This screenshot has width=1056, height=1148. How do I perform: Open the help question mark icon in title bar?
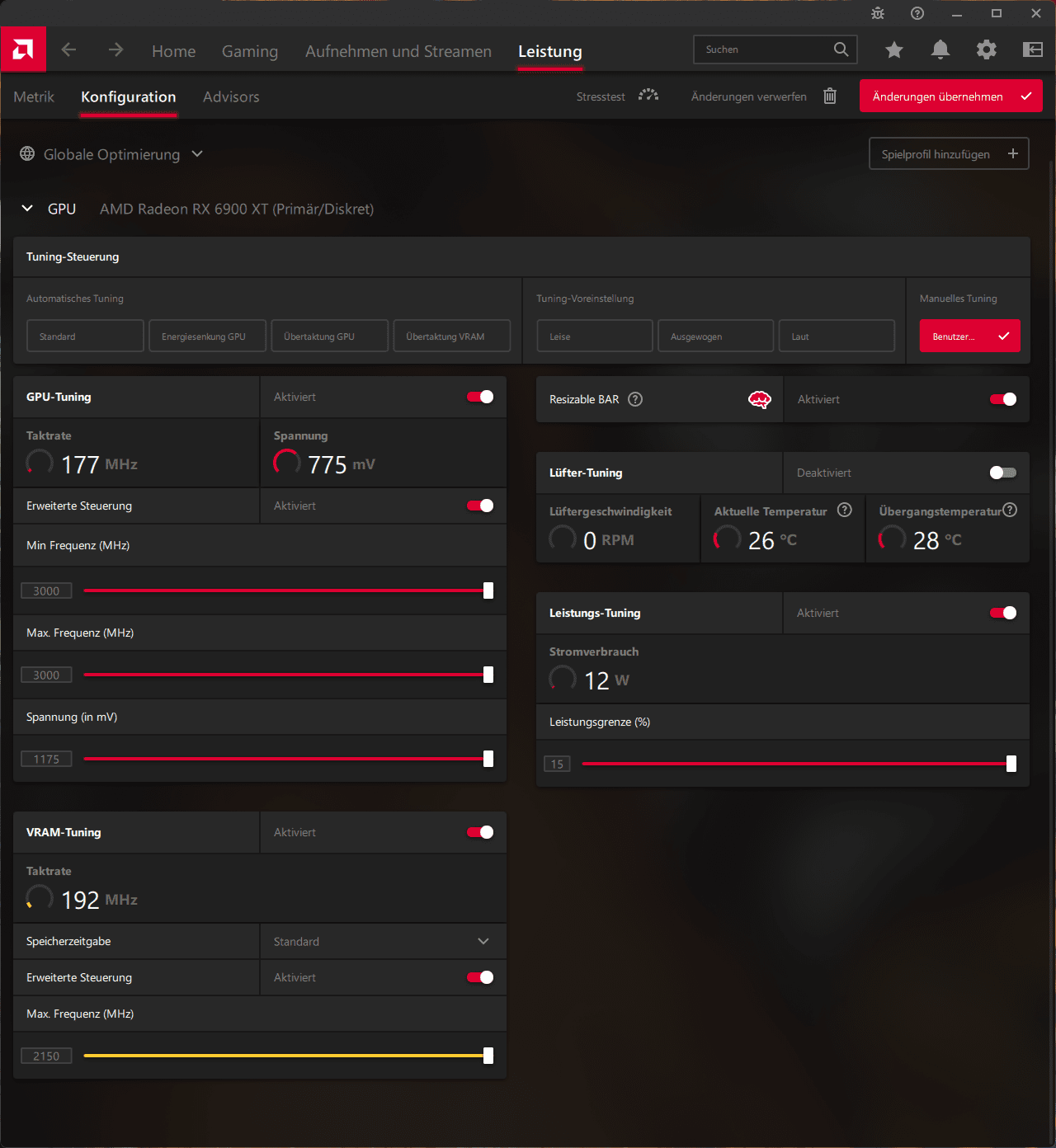917,13
